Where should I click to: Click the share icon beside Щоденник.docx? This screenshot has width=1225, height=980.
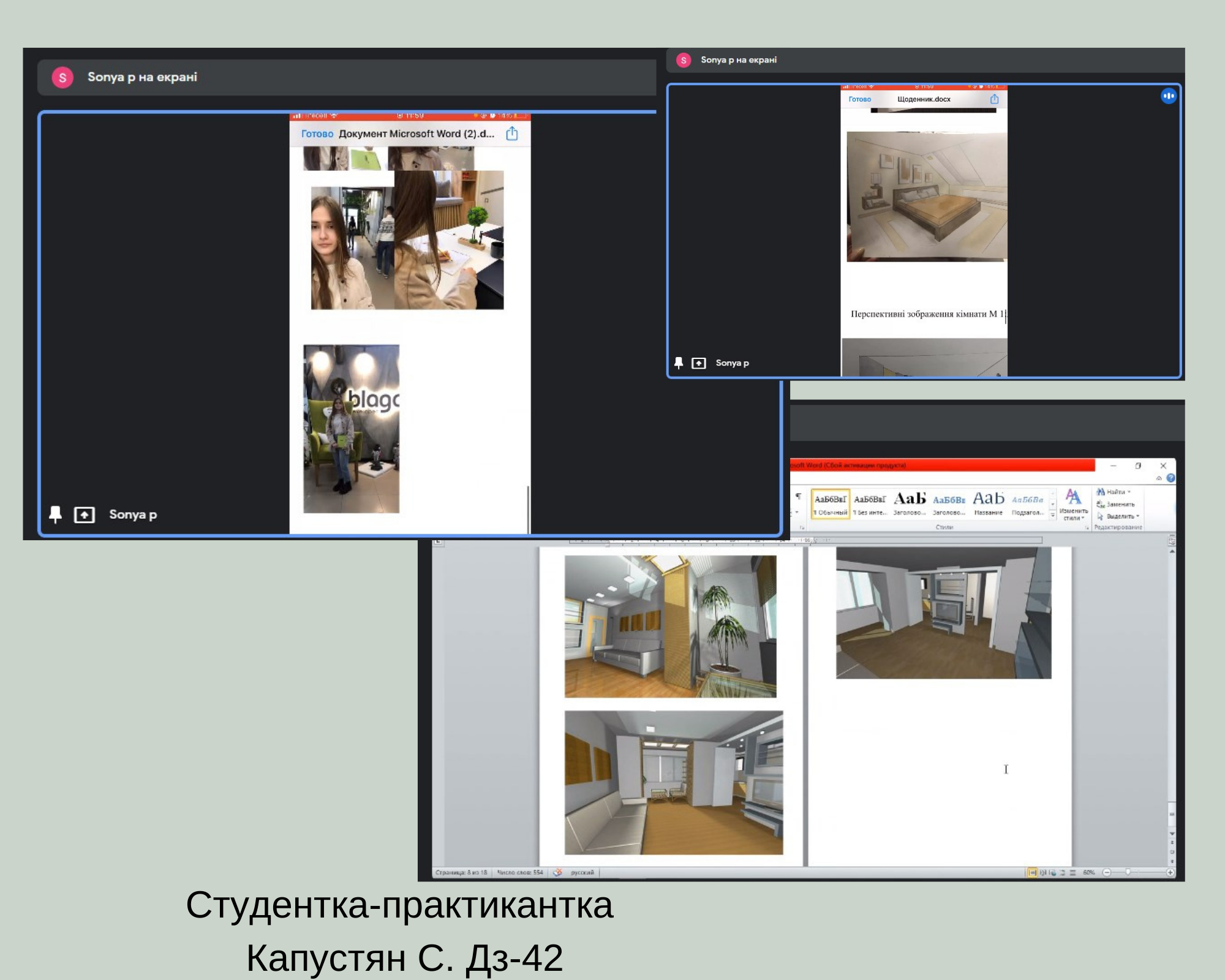point(994,99)
